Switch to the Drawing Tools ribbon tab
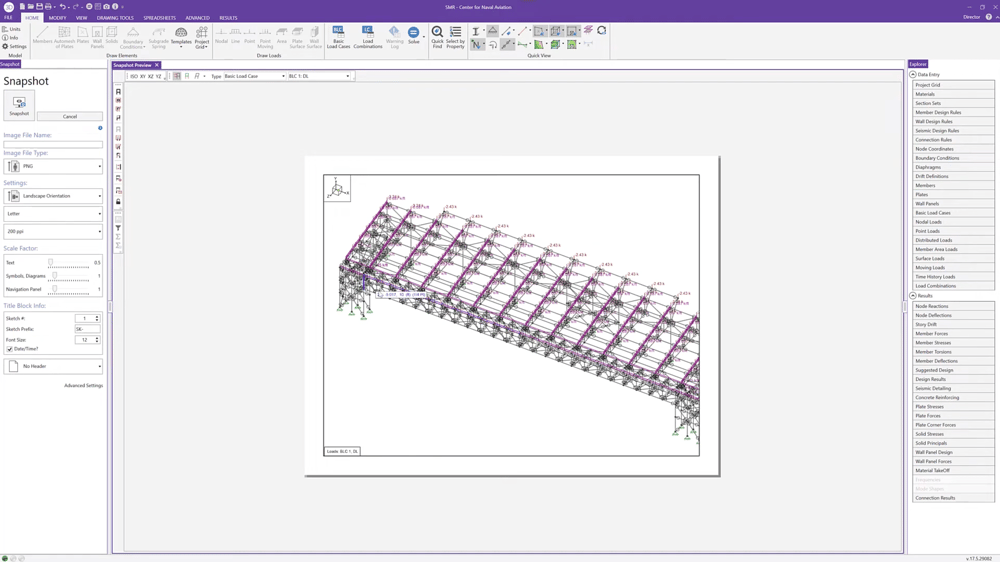Screen dimensions: 1000x562 pos(115,18)
